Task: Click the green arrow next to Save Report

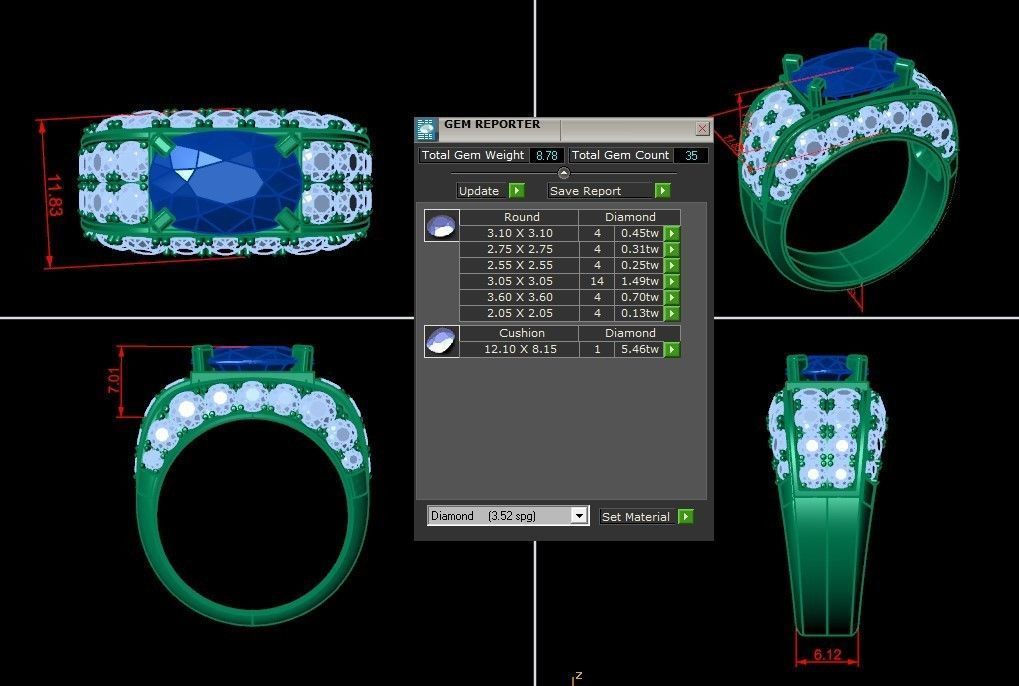Action: (662, 190)
